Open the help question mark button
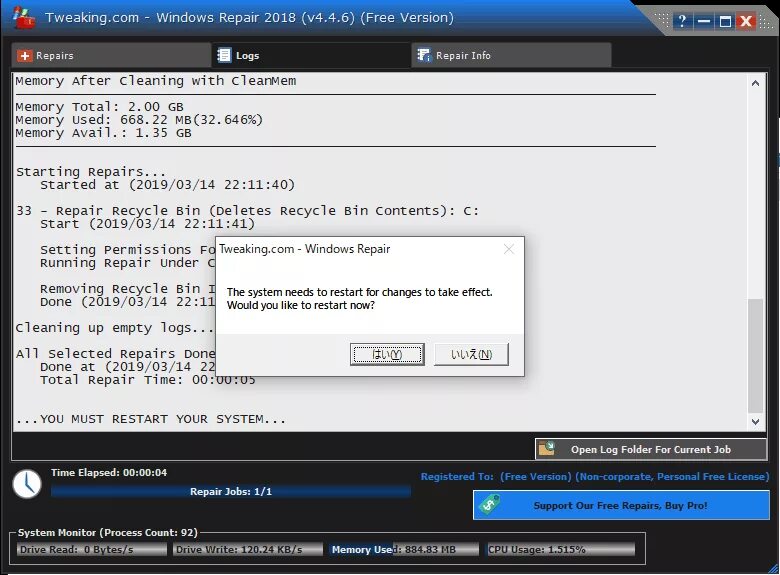This screenshot has height=575, width=780. (x=682, y=21)
